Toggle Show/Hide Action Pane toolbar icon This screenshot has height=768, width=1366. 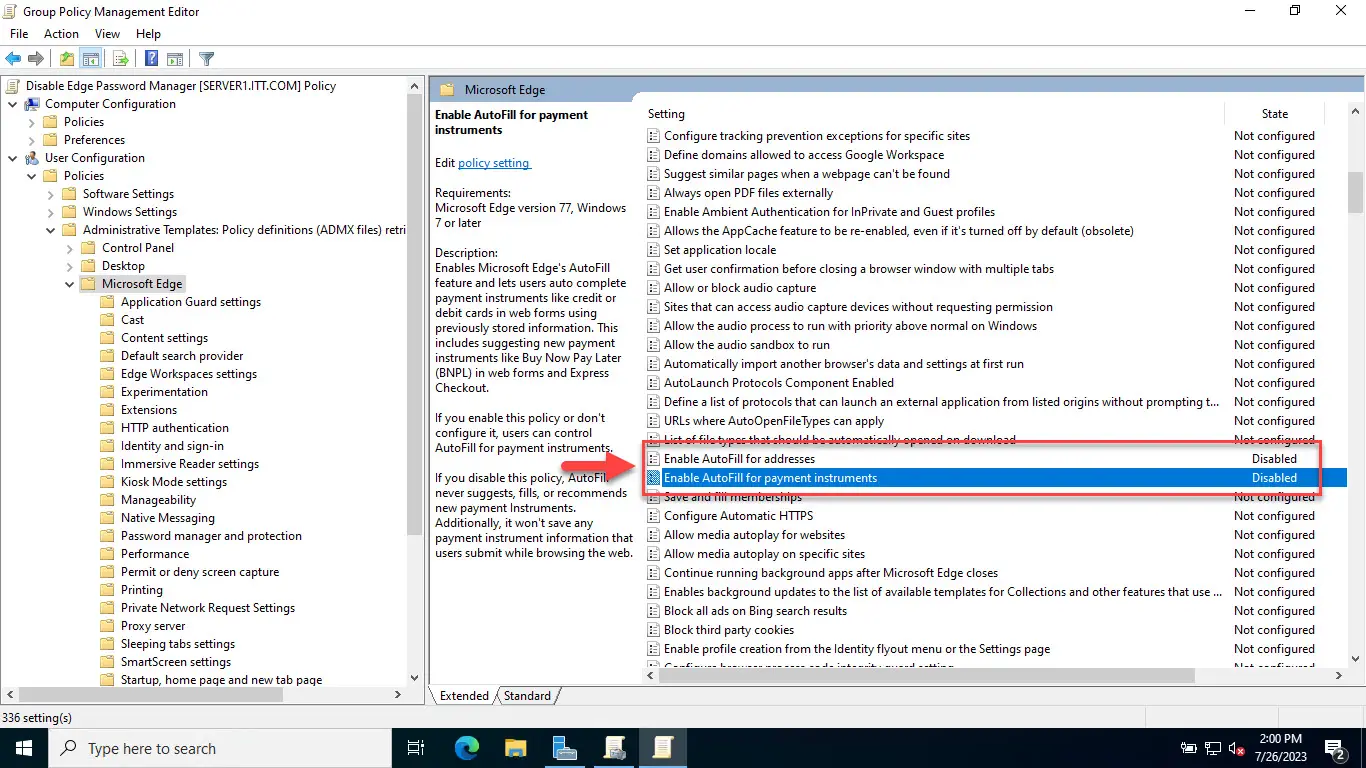(x=175, y=59)
